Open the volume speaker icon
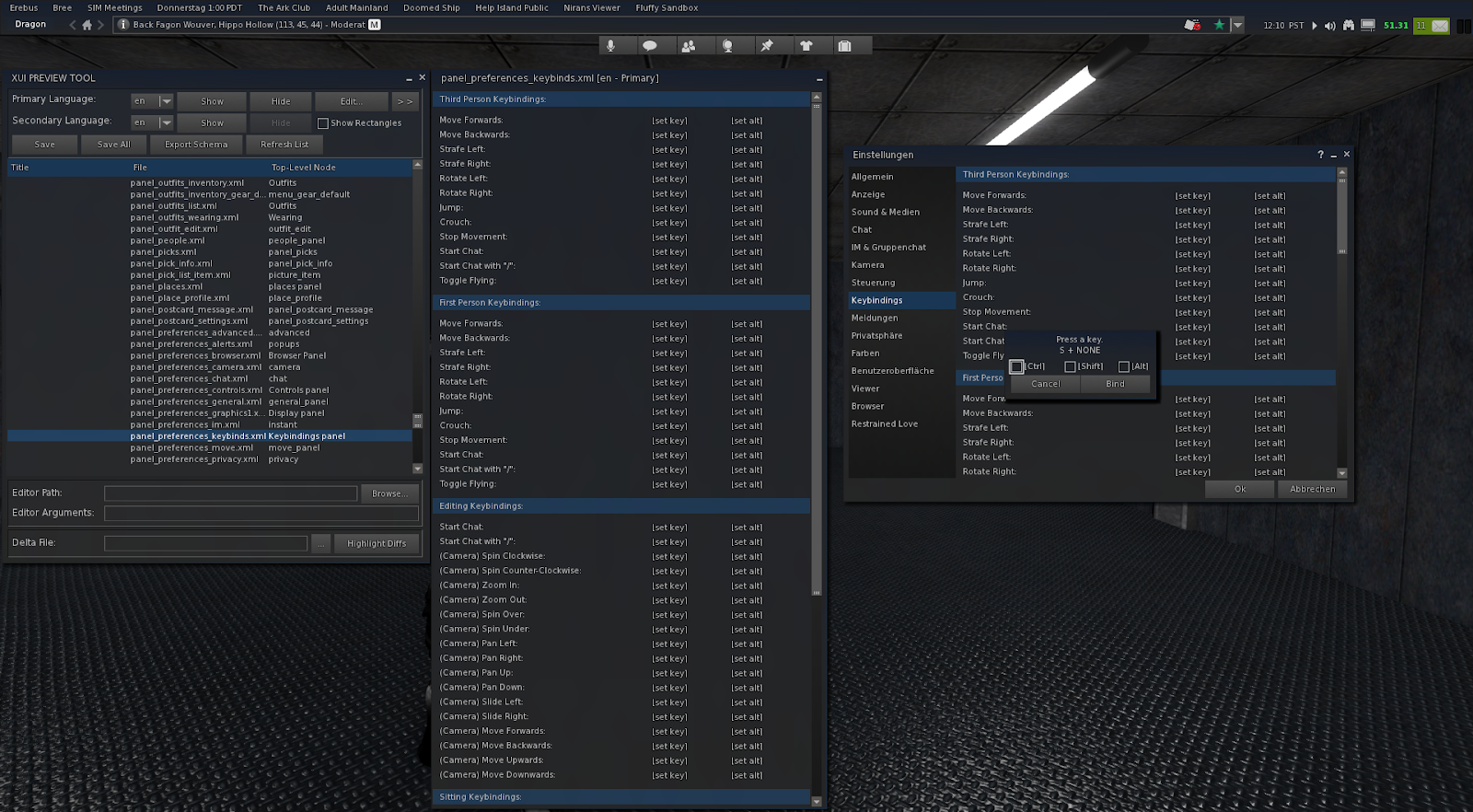Screen dimensions: 1473x812 coord(1329,26)
